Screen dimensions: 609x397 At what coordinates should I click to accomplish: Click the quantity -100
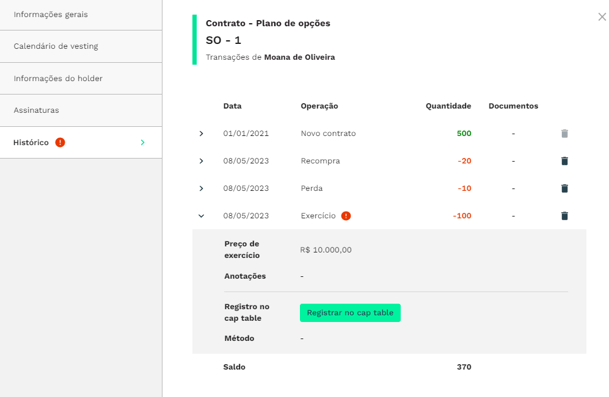coord(462,216)
